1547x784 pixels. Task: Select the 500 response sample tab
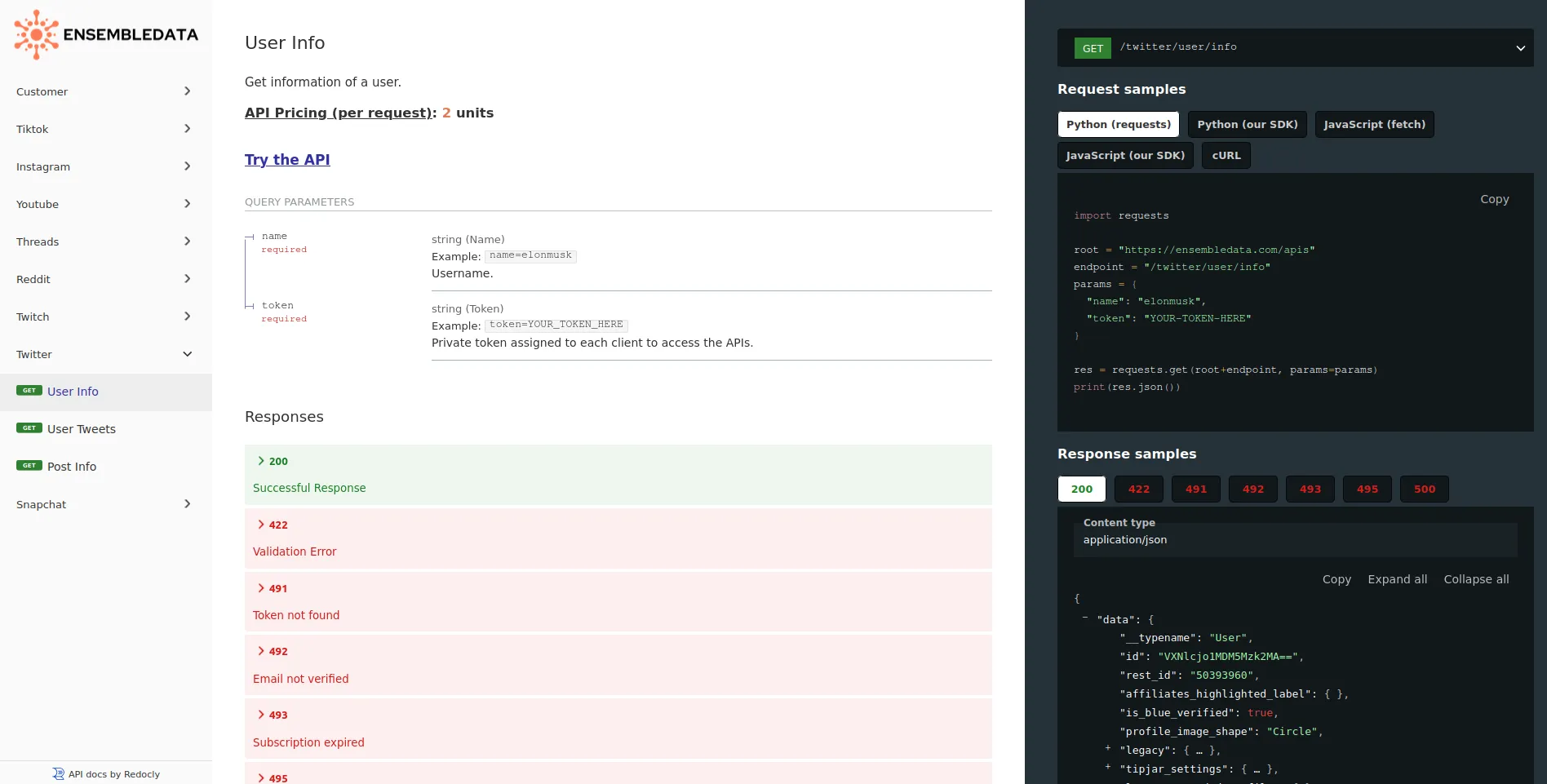click(x=1425, y=489)
